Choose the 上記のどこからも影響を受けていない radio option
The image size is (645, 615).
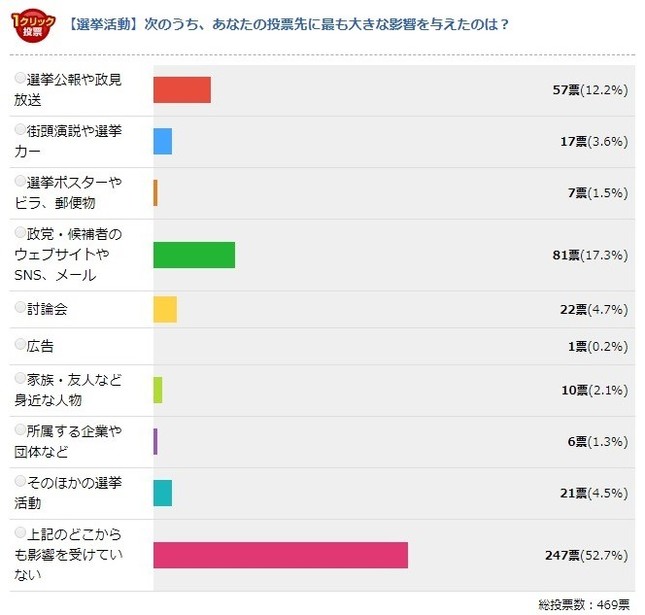(x=20, y=532)
